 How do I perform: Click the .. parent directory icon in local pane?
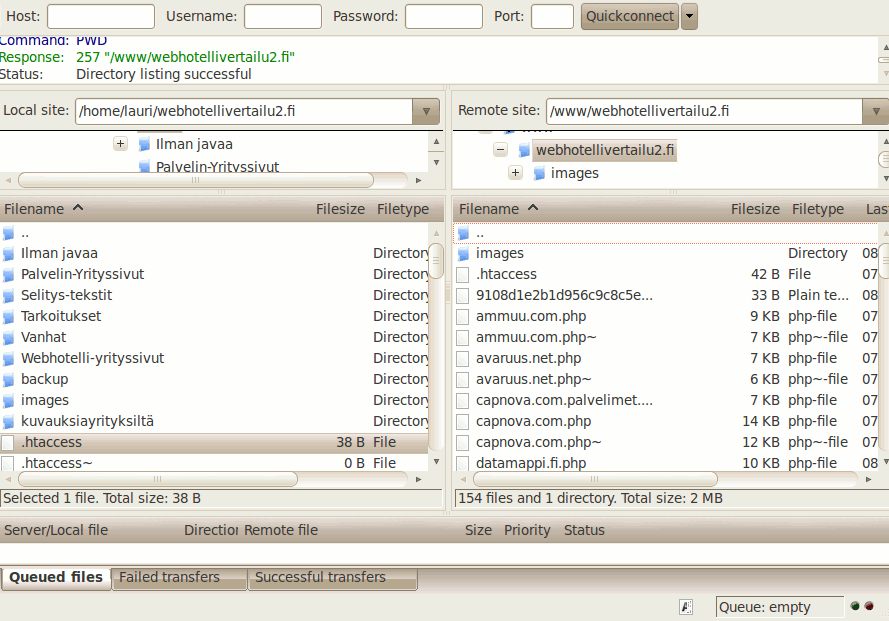(x=10, y=232)
